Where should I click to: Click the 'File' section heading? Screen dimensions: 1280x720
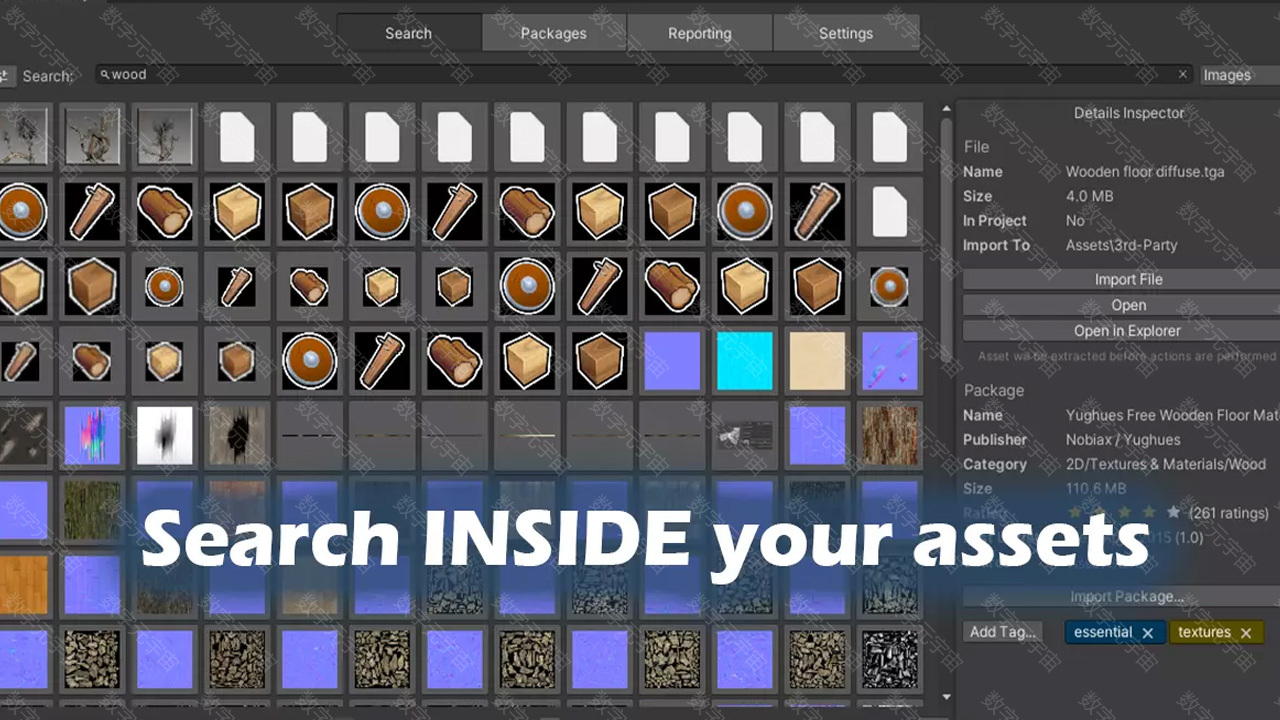[x=977, y=147]
